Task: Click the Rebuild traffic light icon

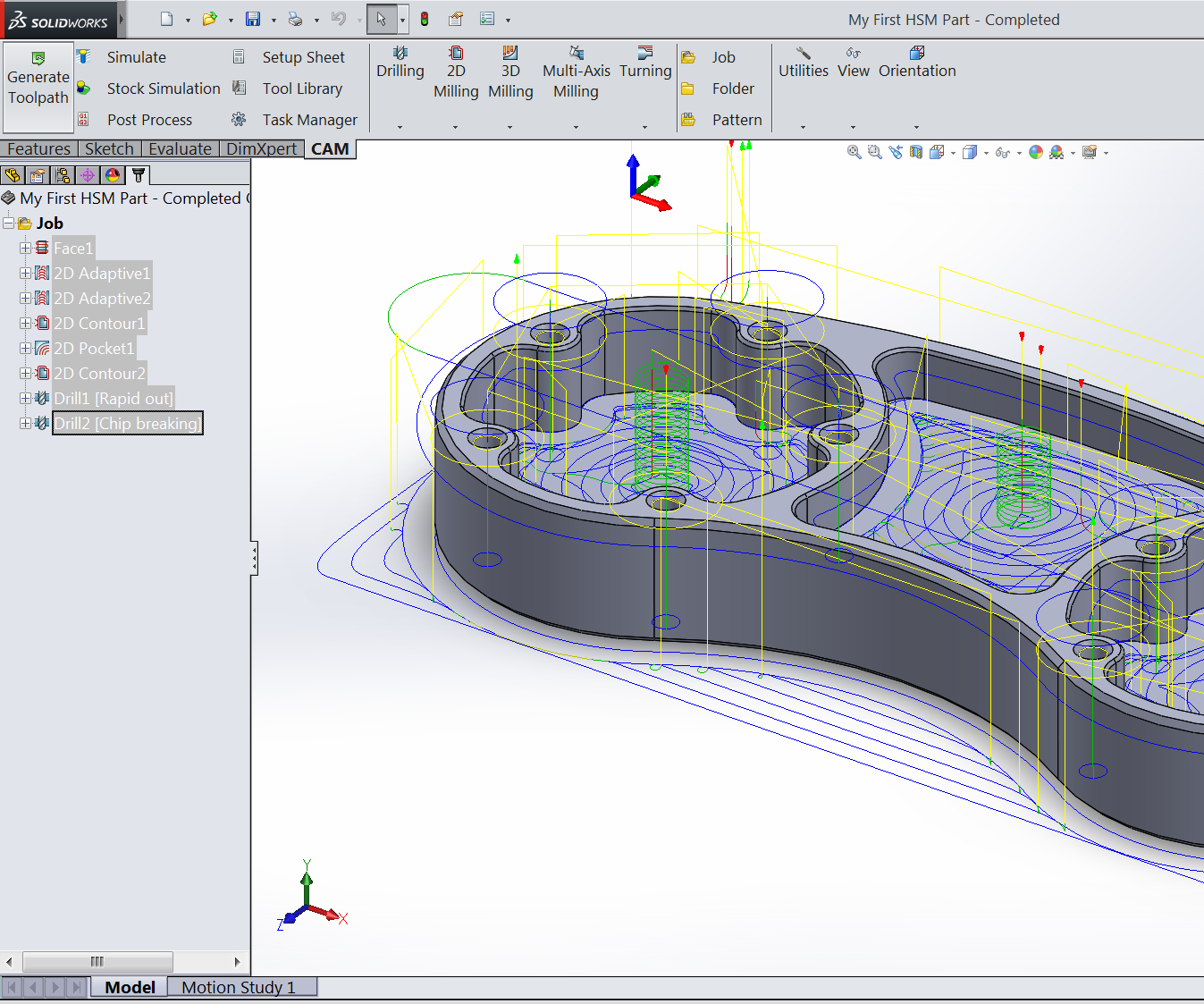Action: tap(425, 19)
